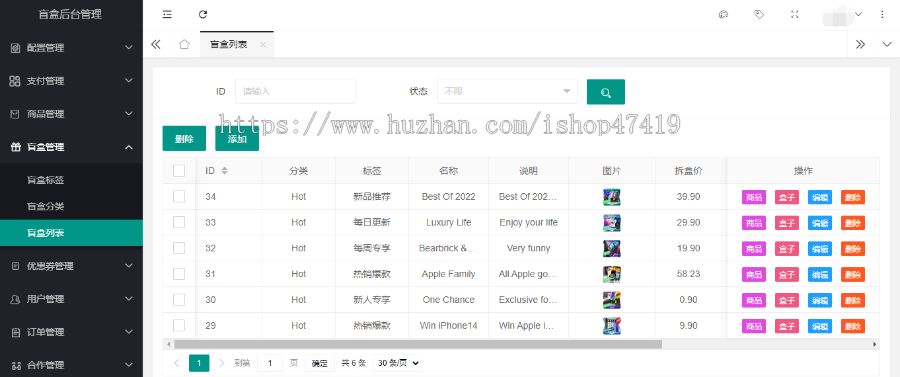Open the tab operations dropdown chevron

click(x=887, y=44)
